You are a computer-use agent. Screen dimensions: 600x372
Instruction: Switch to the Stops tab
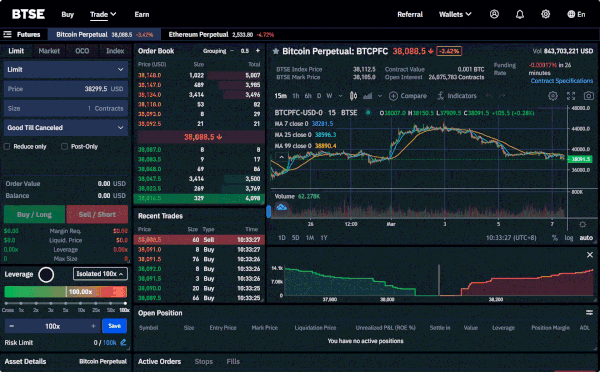click(204, 362)
